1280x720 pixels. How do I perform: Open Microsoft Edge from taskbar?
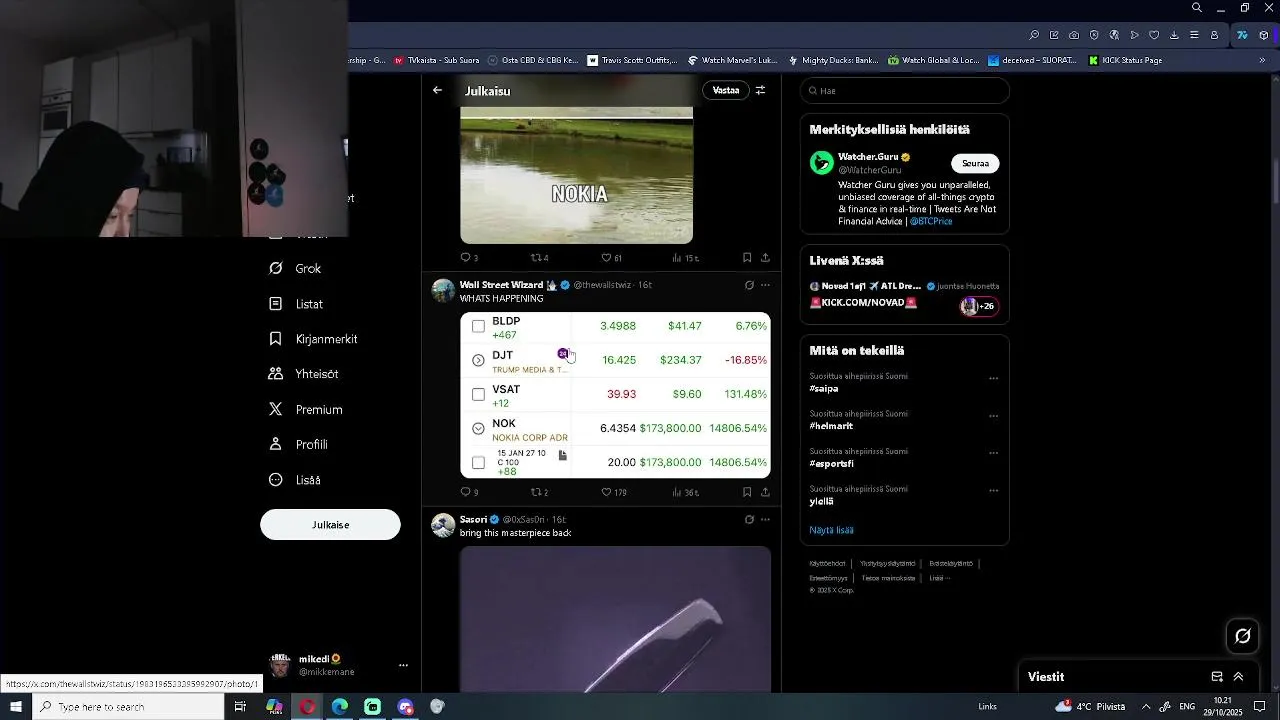tap(340, 707)
